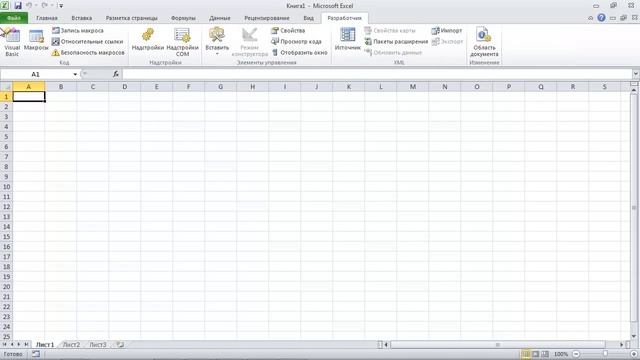The width and height of the screenshot is (640, 360).
Task: Open the Лист3 sheet tab
Action: (98, 344)
